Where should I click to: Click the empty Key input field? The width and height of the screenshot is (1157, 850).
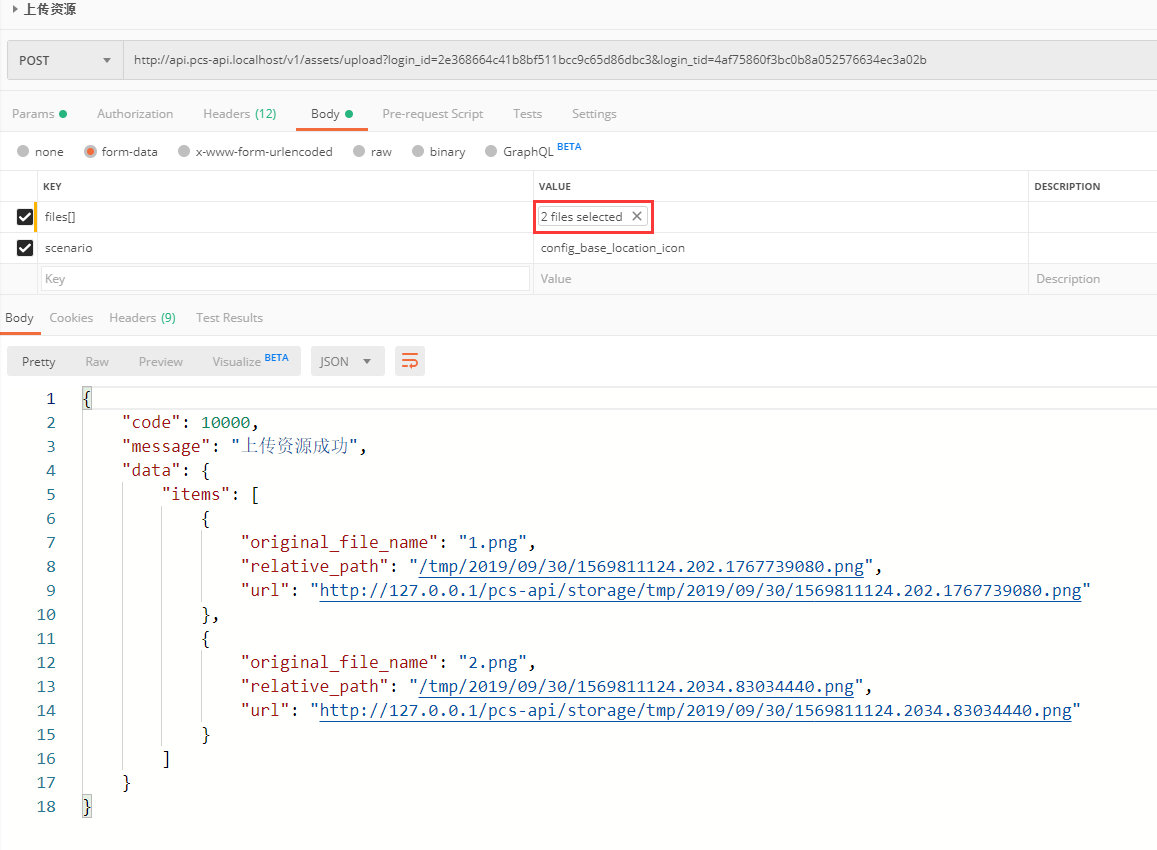tap(285, 279)
